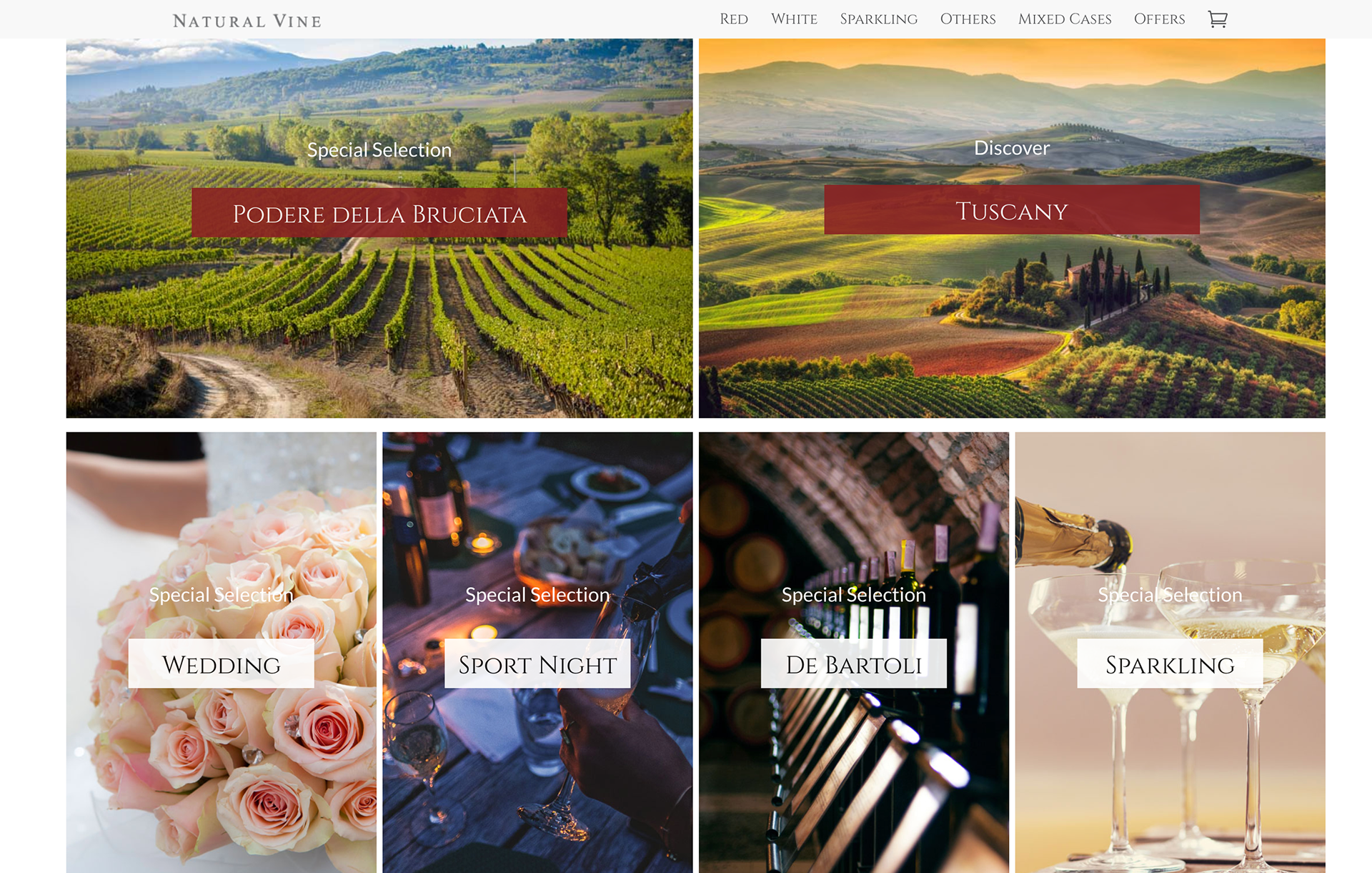Image resolution: width=1372 pixels, height=873 pixels.
Task: Open the De Bartoli selection button
Action: click(x=854, y=664)
